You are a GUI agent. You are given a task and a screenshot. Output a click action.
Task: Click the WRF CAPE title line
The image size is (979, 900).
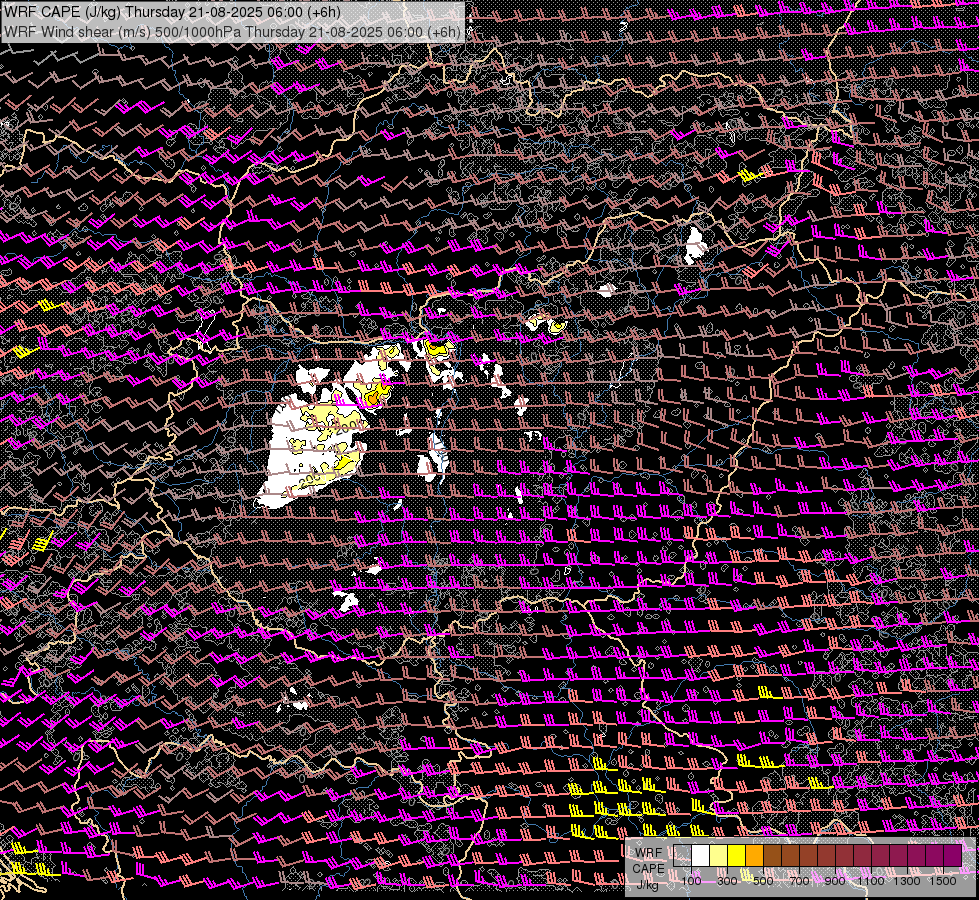[x=172, y=11]
